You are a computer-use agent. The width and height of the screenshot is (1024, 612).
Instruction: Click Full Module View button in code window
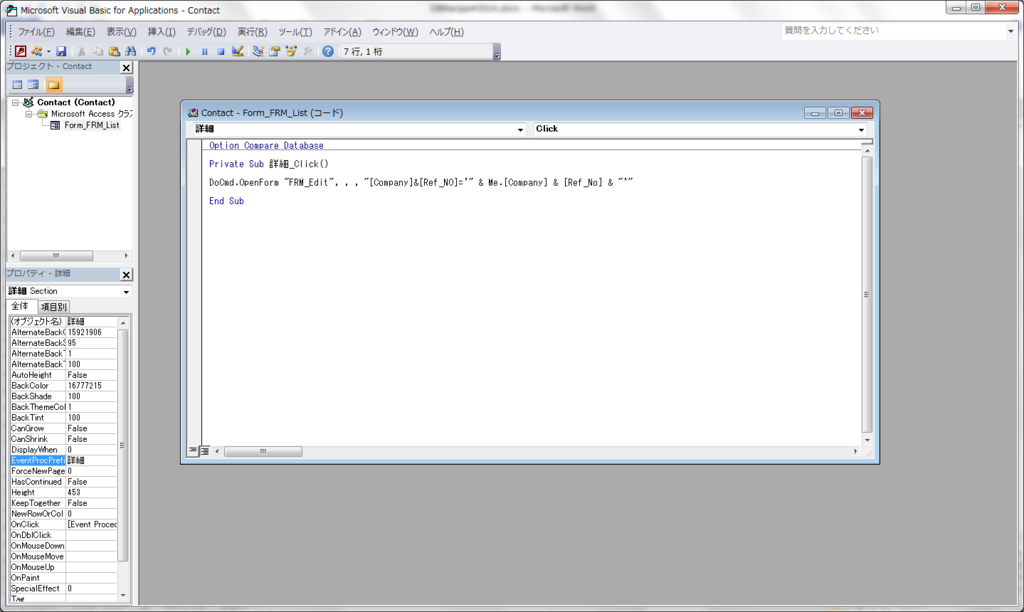204,451
